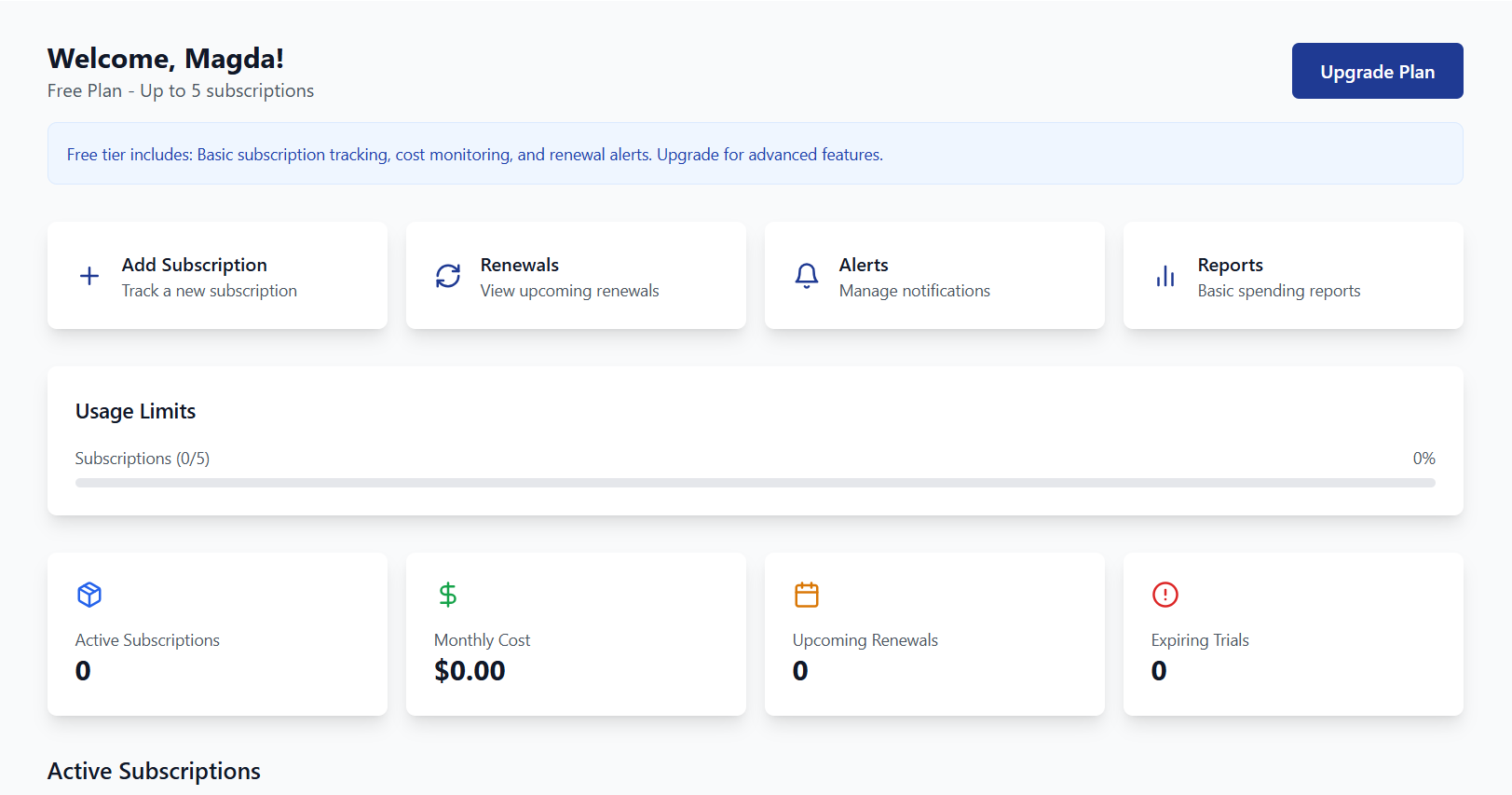
Task: Click the Upgrade Plan button
Action: pyautogui.click(x=1377, y=71)
